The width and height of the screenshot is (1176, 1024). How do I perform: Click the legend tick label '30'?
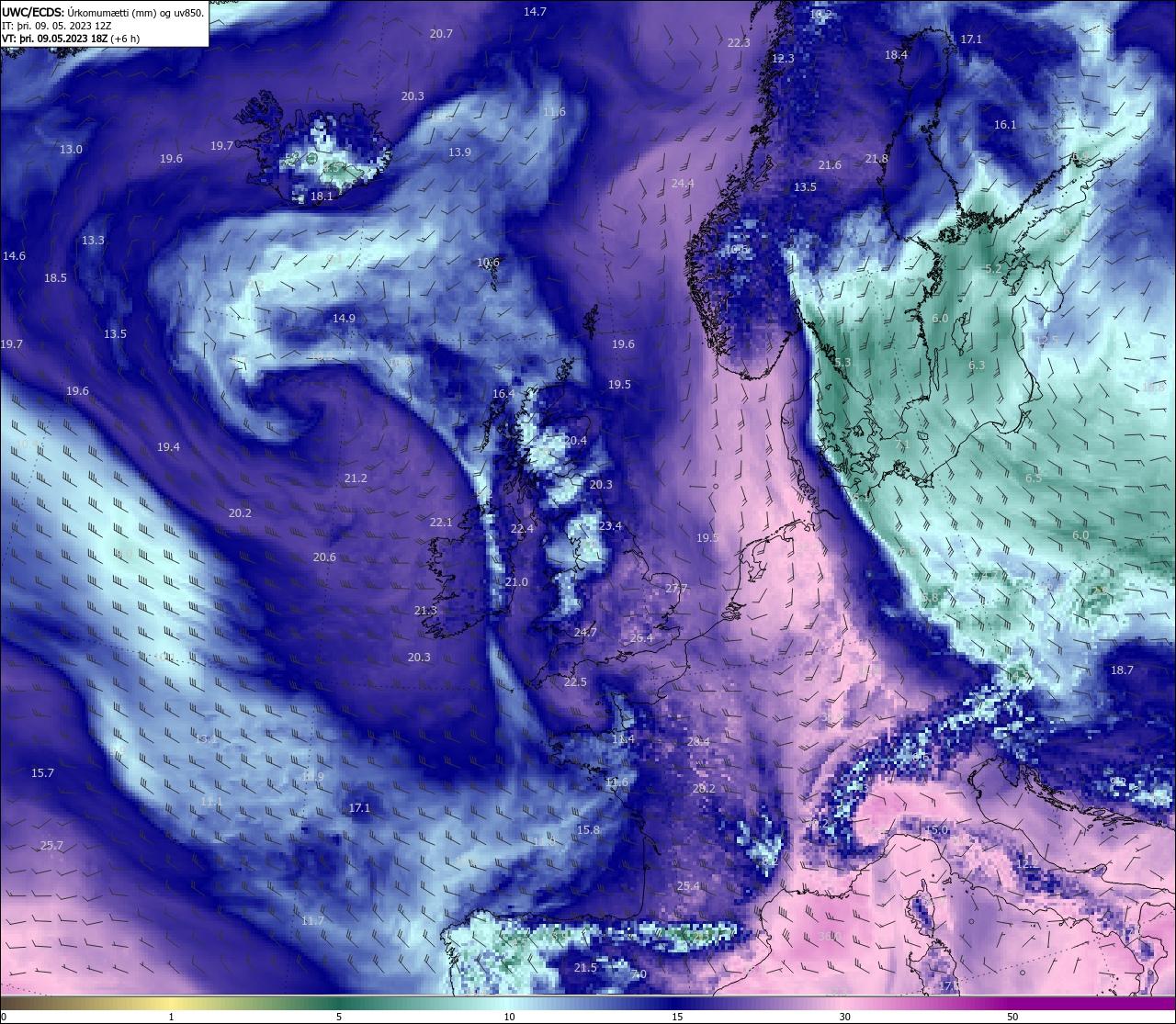[x=844, y=1017]
